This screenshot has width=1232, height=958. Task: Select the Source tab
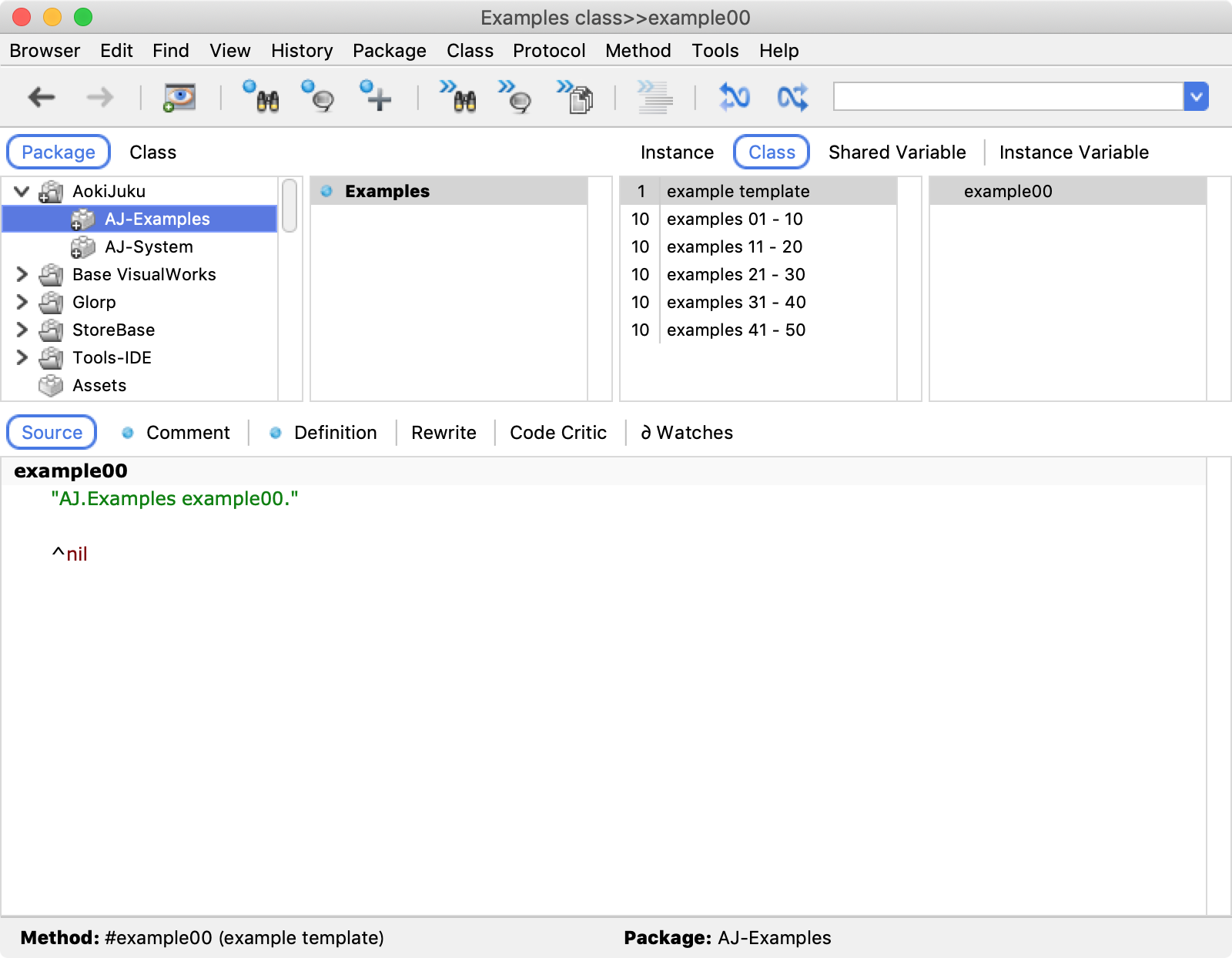[52, 432]
